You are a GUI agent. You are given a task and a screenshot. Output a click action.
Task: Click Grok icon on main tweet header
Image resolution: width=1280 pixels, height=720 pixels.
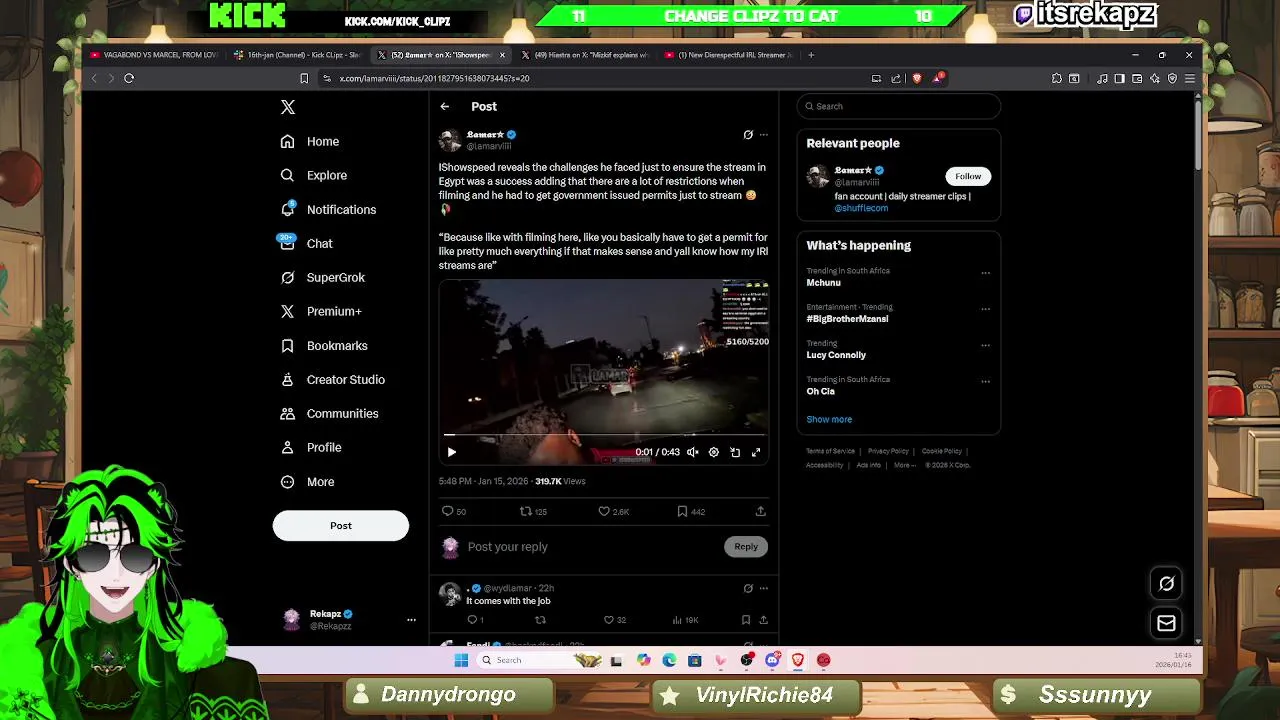click(748, 135)
